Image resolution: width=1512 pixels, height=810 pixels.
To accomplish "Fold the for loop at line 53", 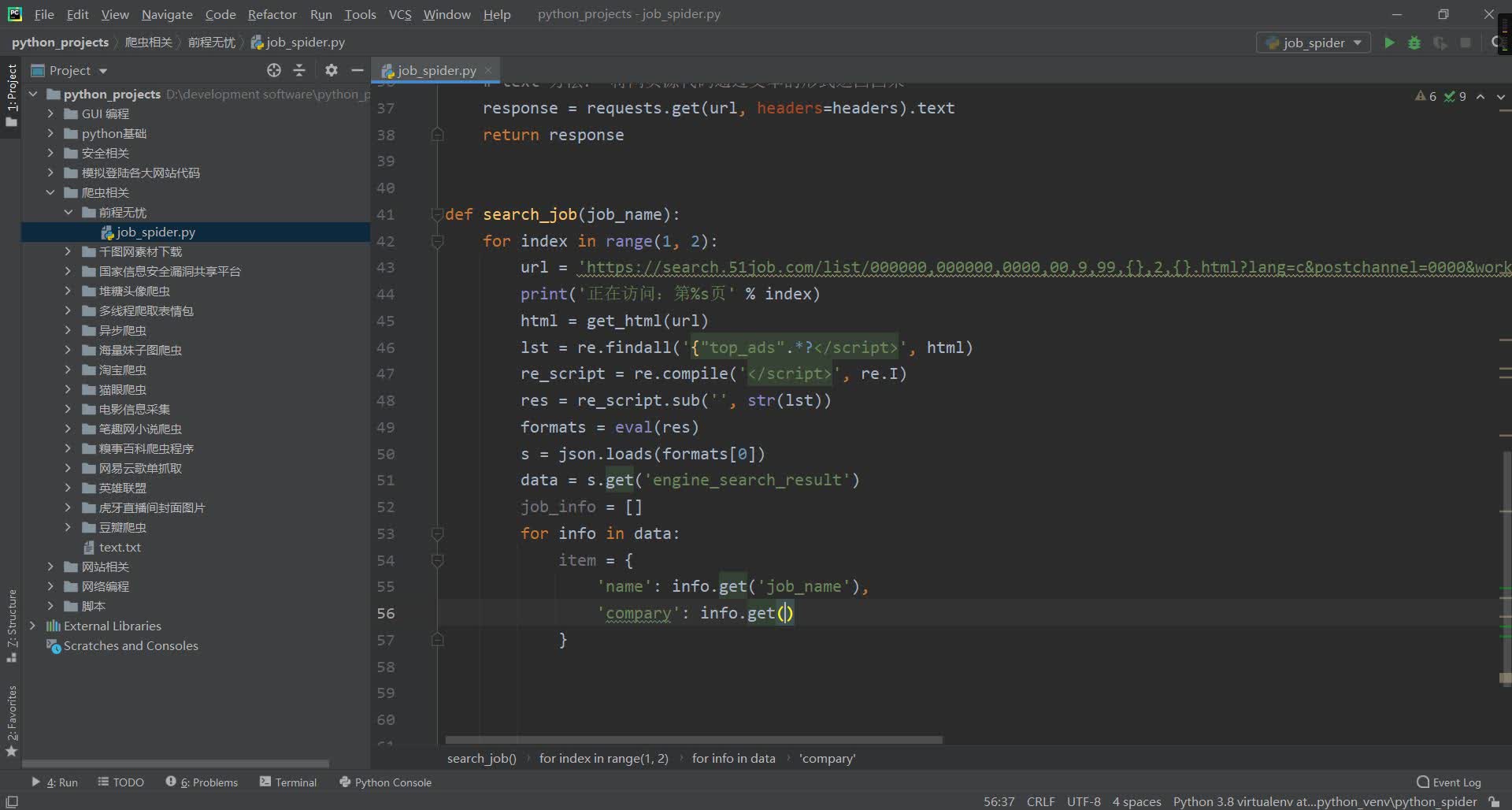I will pyautogui.click(x=438, y=533).
